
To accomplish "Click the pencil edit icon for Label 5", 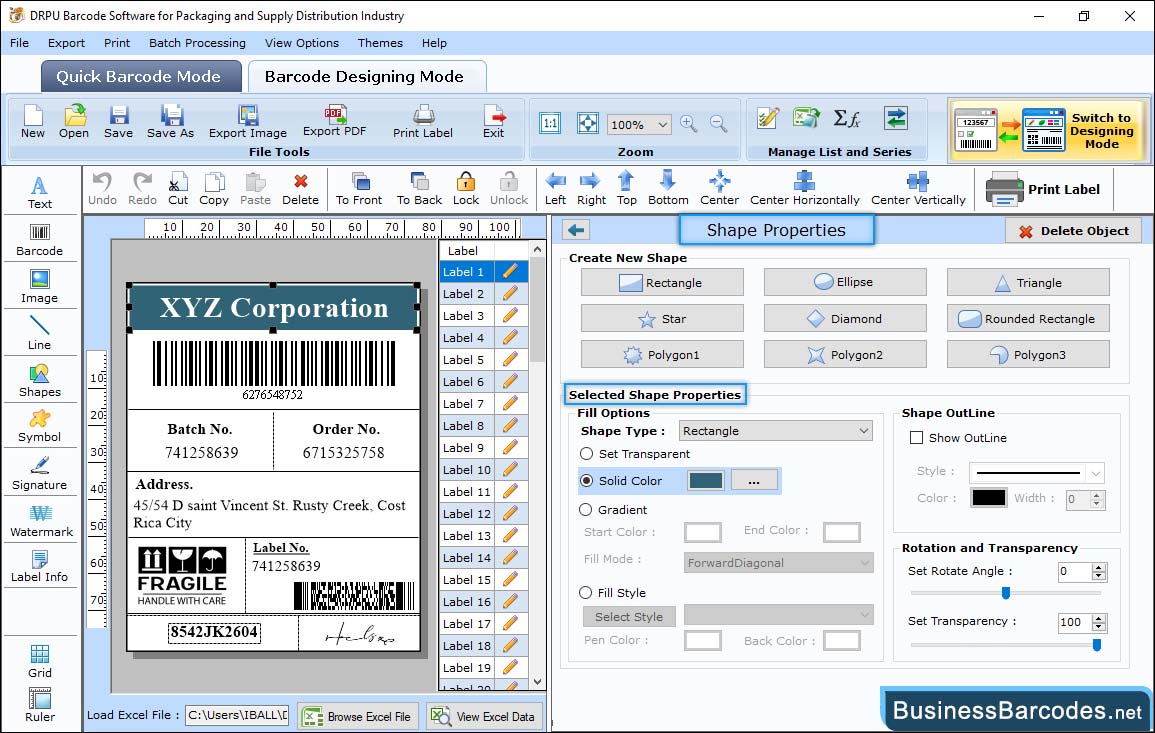I will (x=510, y=360).
